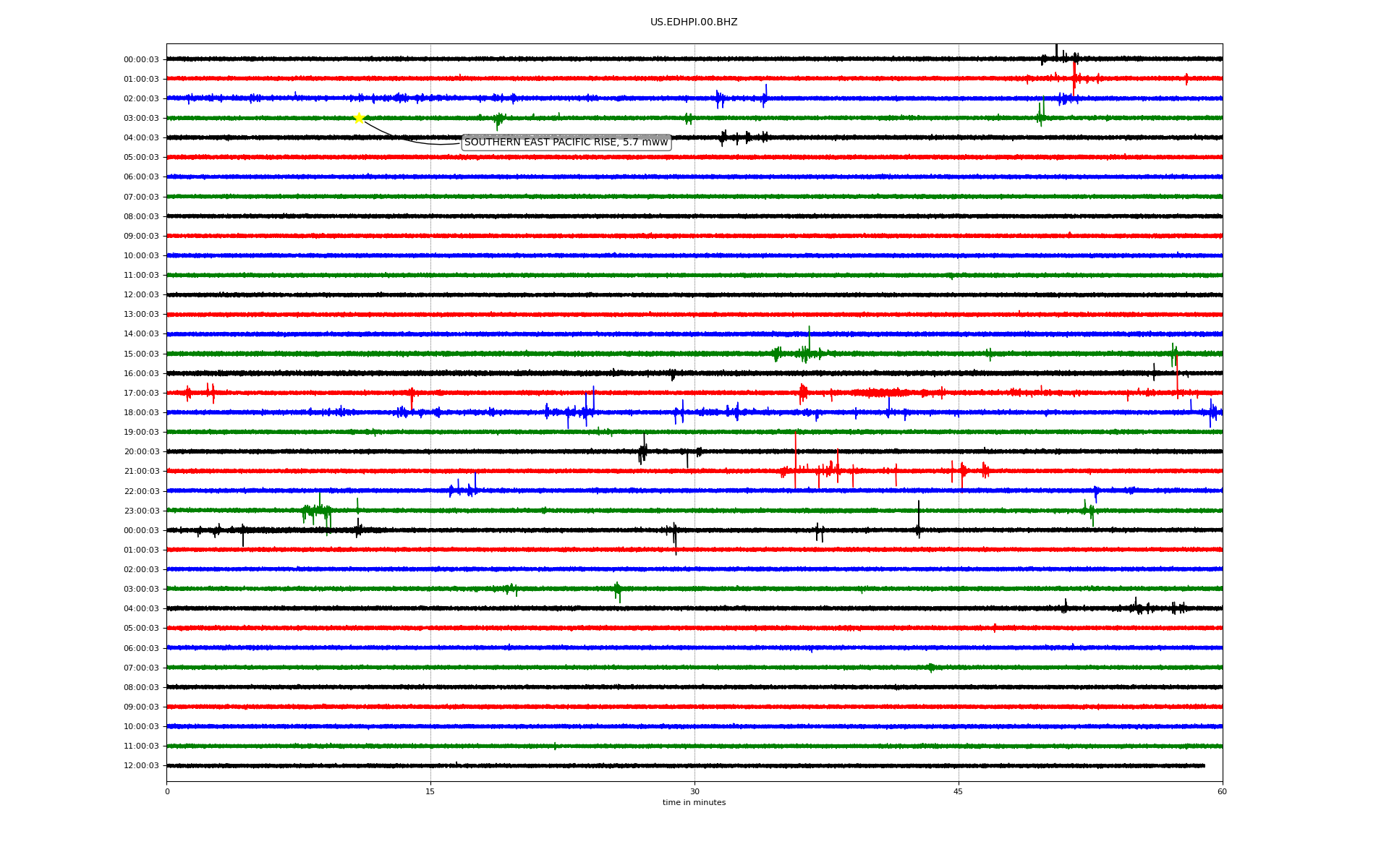Select the green seismic trace of row 15:00:03
1389x868 pixels.
(694, 354)
